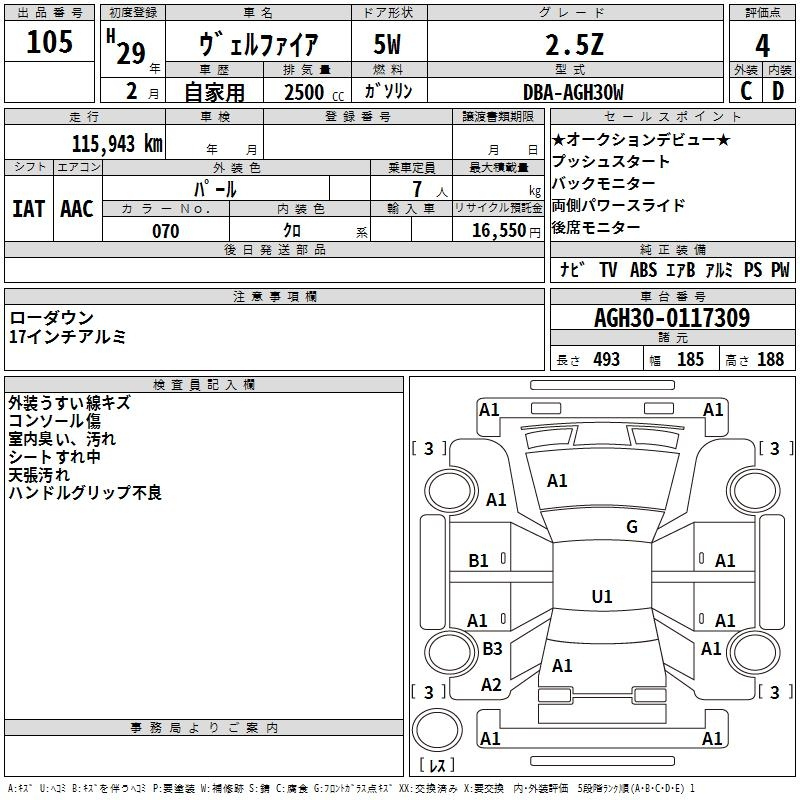
Task: Click the A1 mark on the hood
Action: [x=557, y=480]
